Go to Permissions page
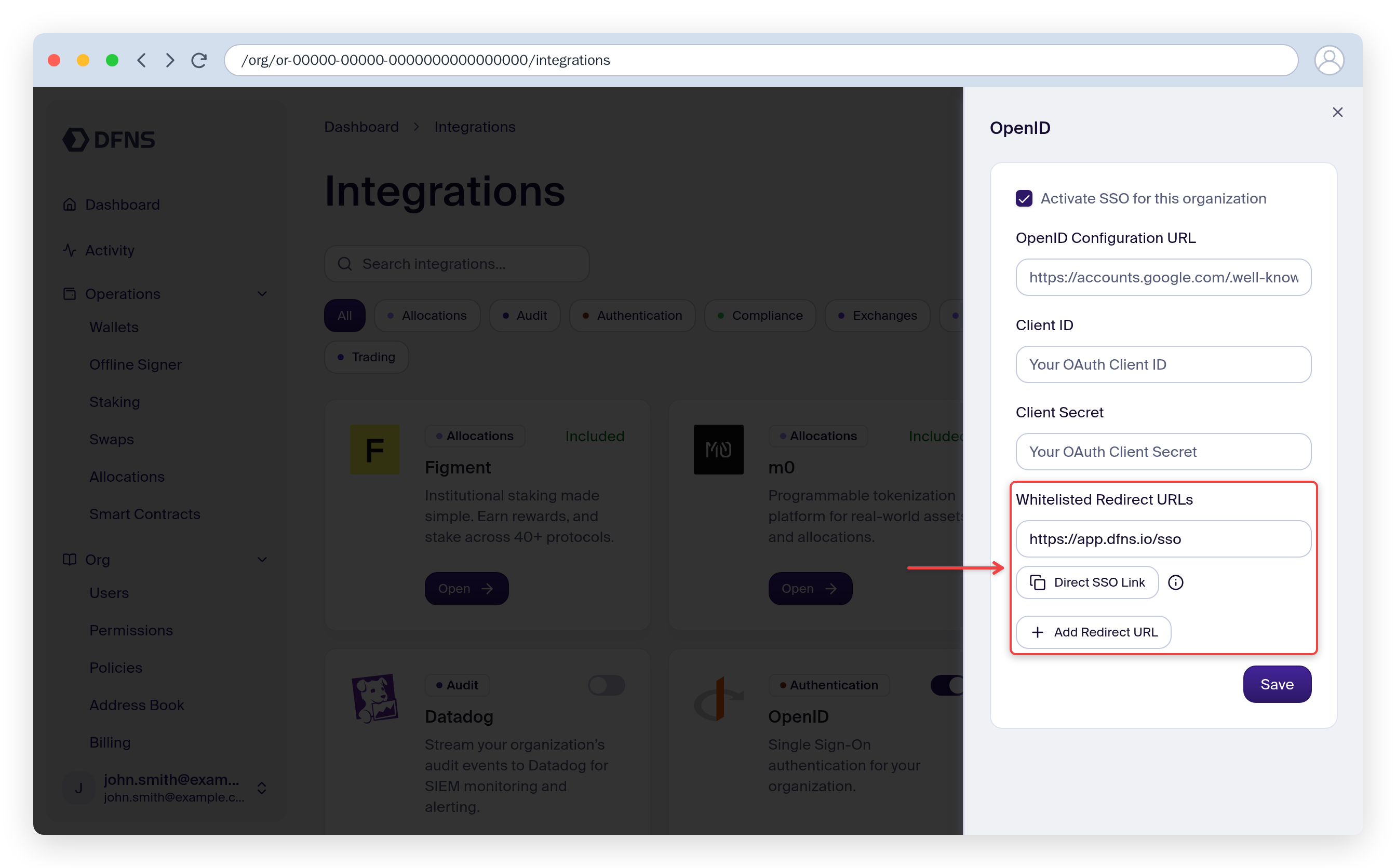This screenshot has height=868, width=1396. tap(131, 630)
